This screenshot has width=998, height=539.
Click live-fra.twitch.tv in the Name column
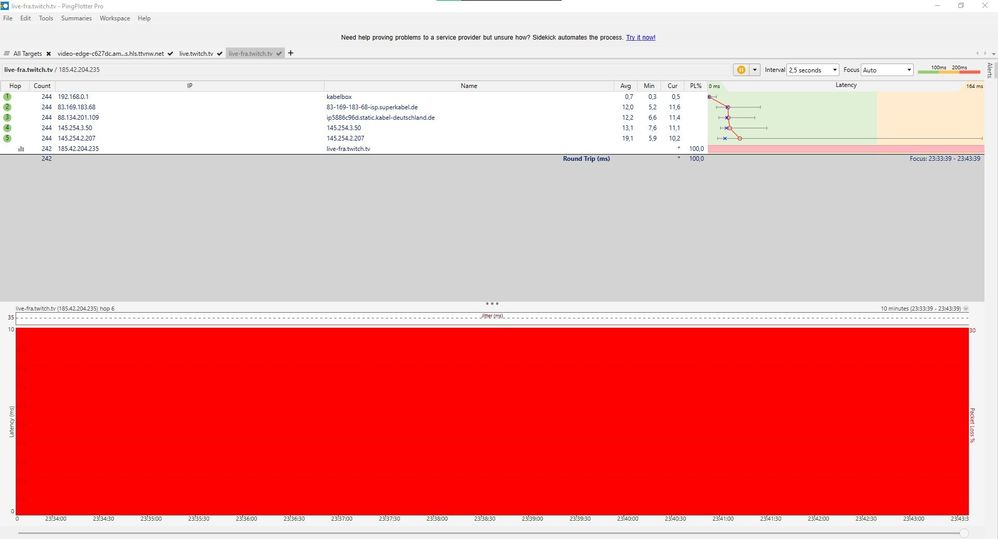(348, 149)
